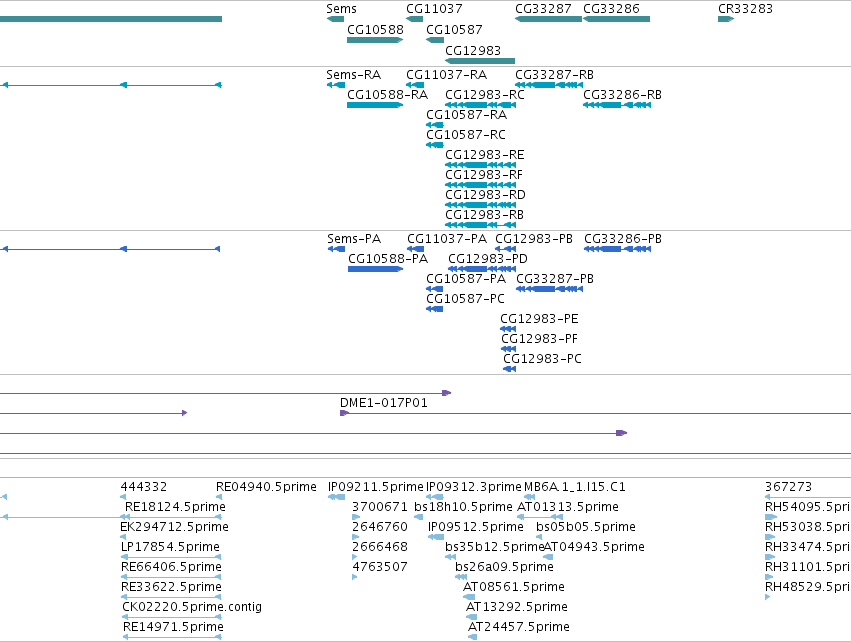Select EST AT08561.5prime
This screenshot has width=851, height=642.
click(469, 597)
